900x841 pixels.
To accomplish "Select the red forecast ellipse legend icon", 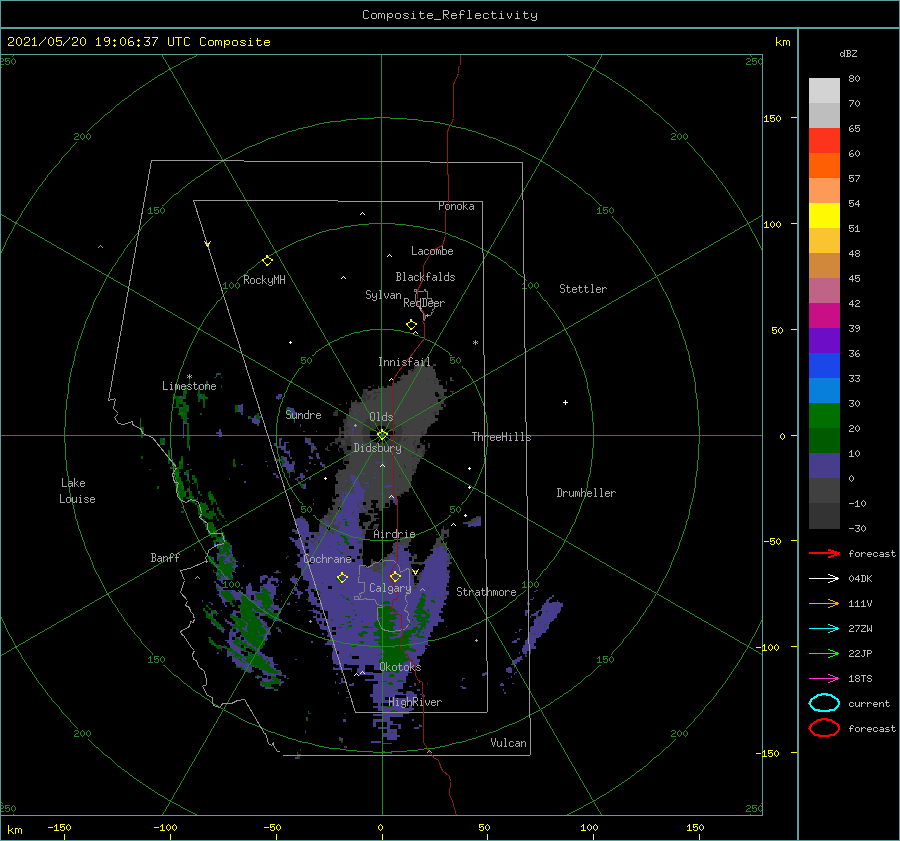I will [824, 728].
